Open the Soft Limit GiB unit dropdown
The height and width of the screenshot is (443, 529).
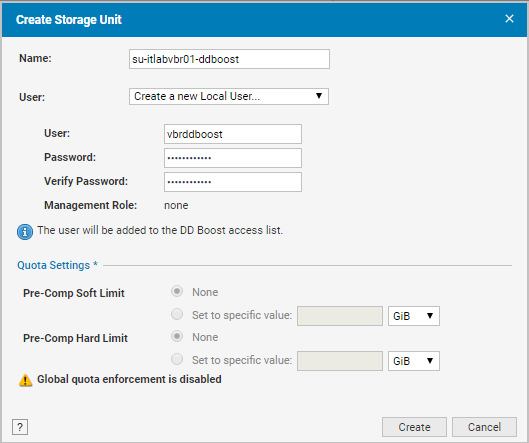point(414,316)
